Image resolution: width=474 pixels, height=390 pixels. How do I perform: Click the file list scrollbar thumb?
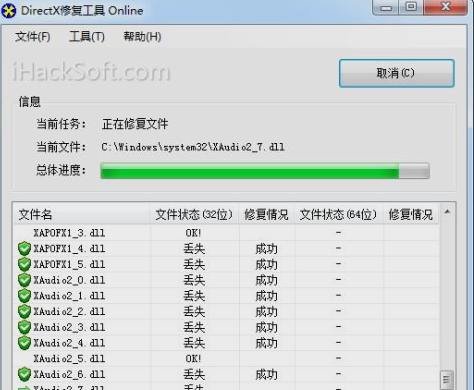447,379
